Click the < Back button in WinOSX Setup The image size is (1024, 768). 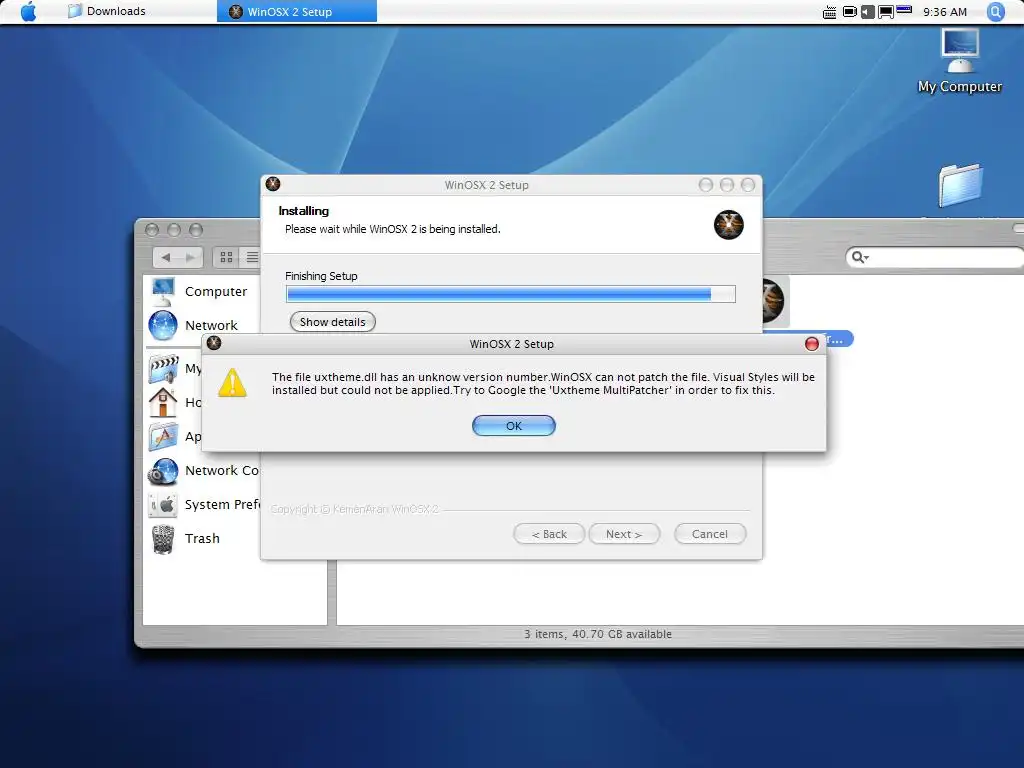[x=549, y=534]
